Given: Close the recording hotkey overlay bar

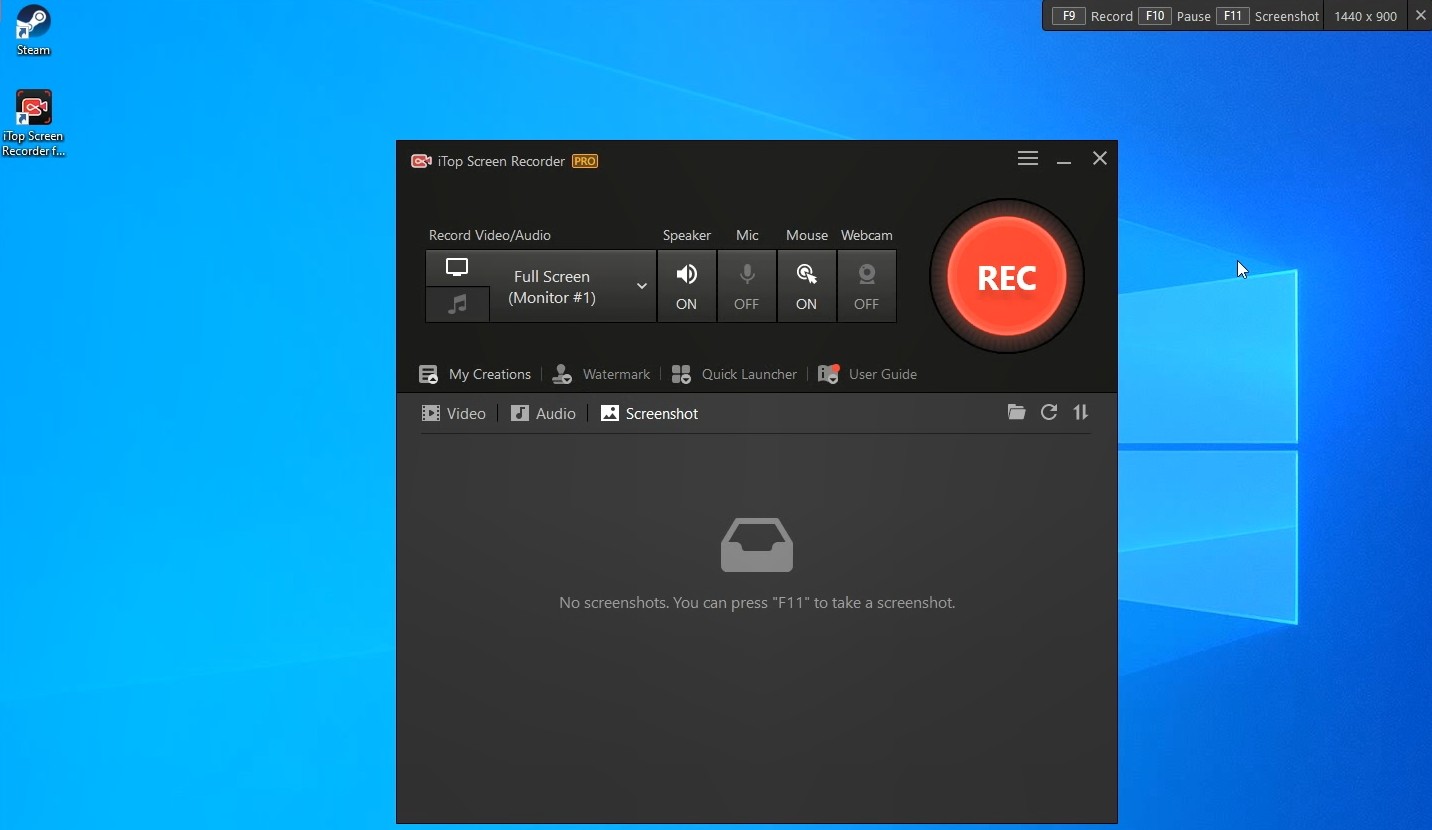Looking at the screenshot, I should 1420,16.
